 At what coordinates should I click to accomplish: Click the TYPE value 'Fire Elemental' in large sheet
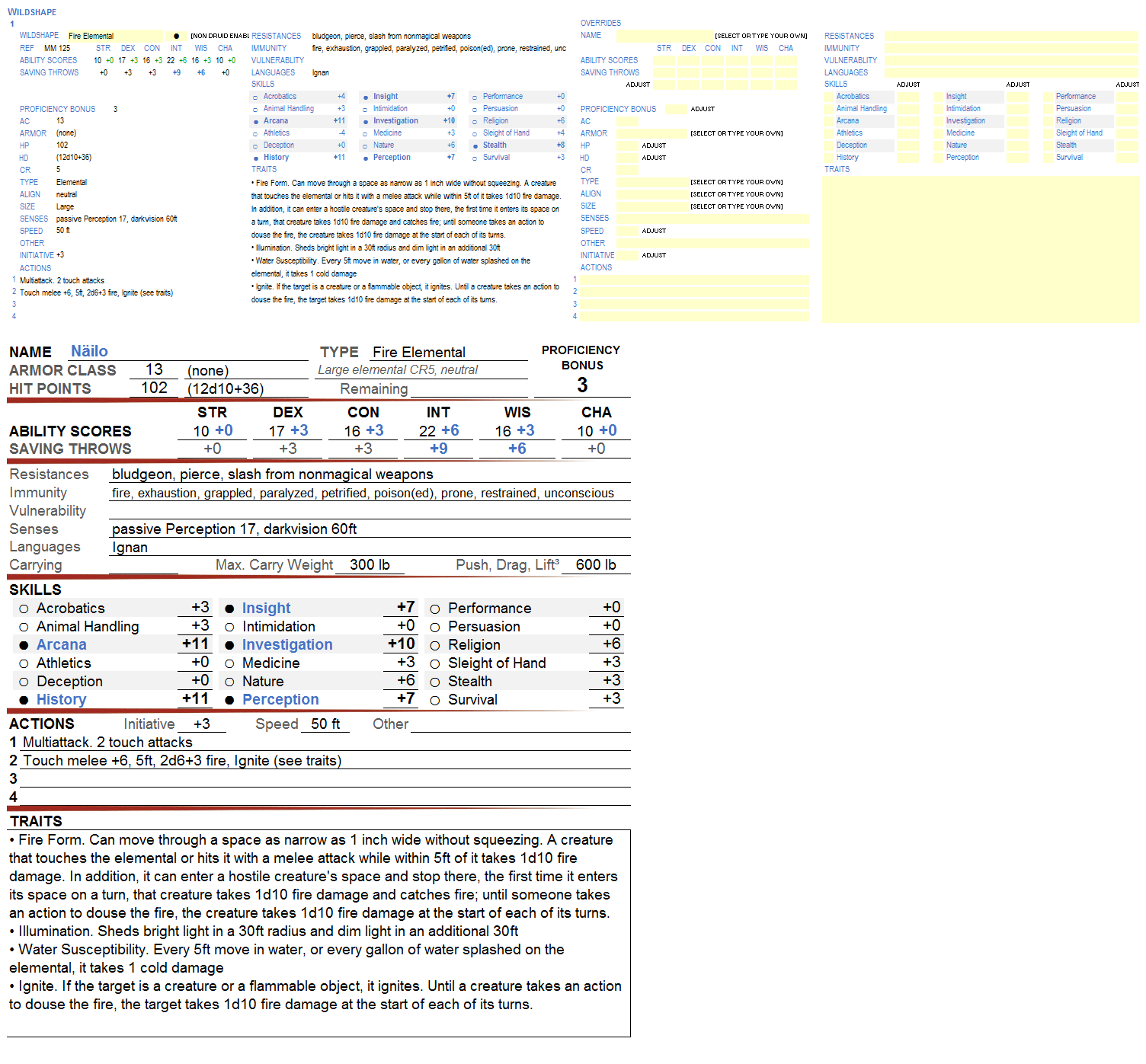[418, 352]
